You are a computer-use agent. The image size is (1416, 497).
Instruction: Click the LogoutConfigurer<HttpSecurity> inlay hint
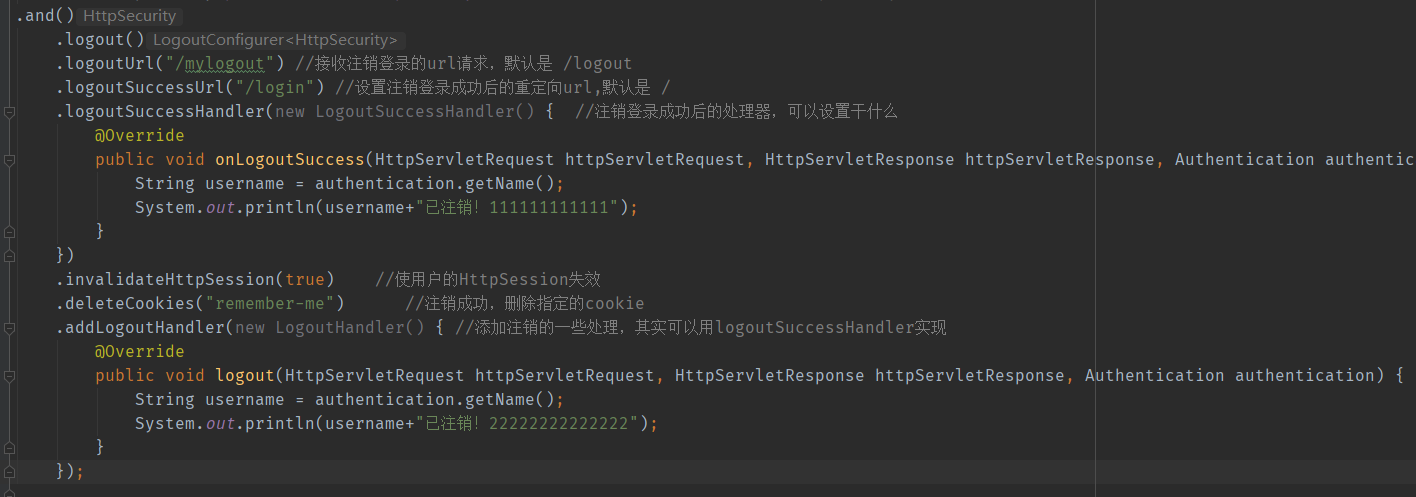275,40
